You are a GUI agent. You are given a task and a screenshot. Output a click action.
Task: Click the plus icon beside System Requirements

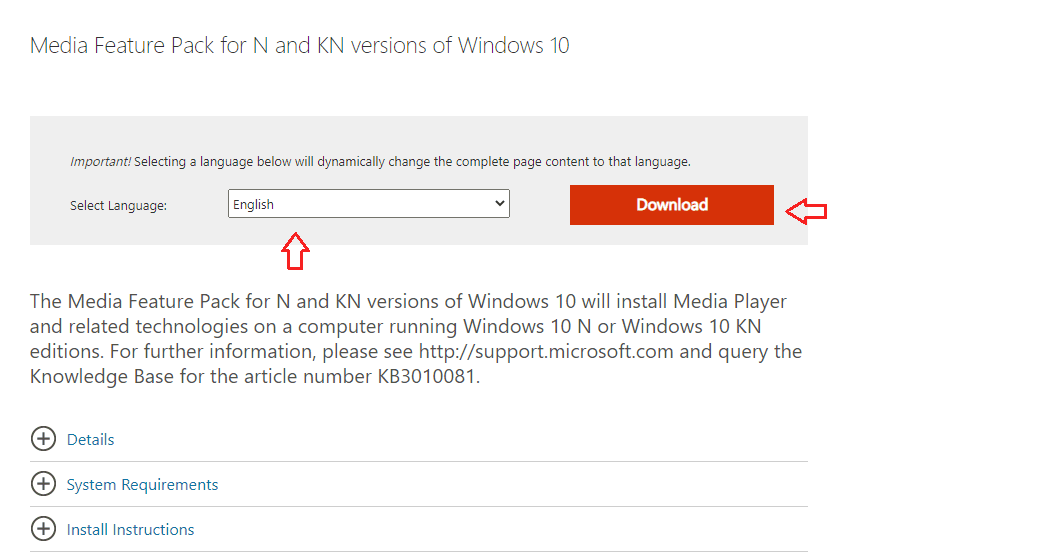[x=44, y=484]
